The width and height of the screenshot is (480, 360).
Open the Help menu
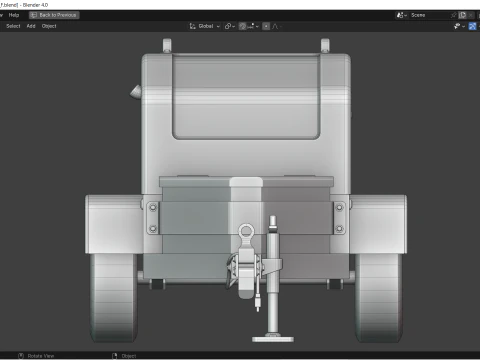[14, 15]
